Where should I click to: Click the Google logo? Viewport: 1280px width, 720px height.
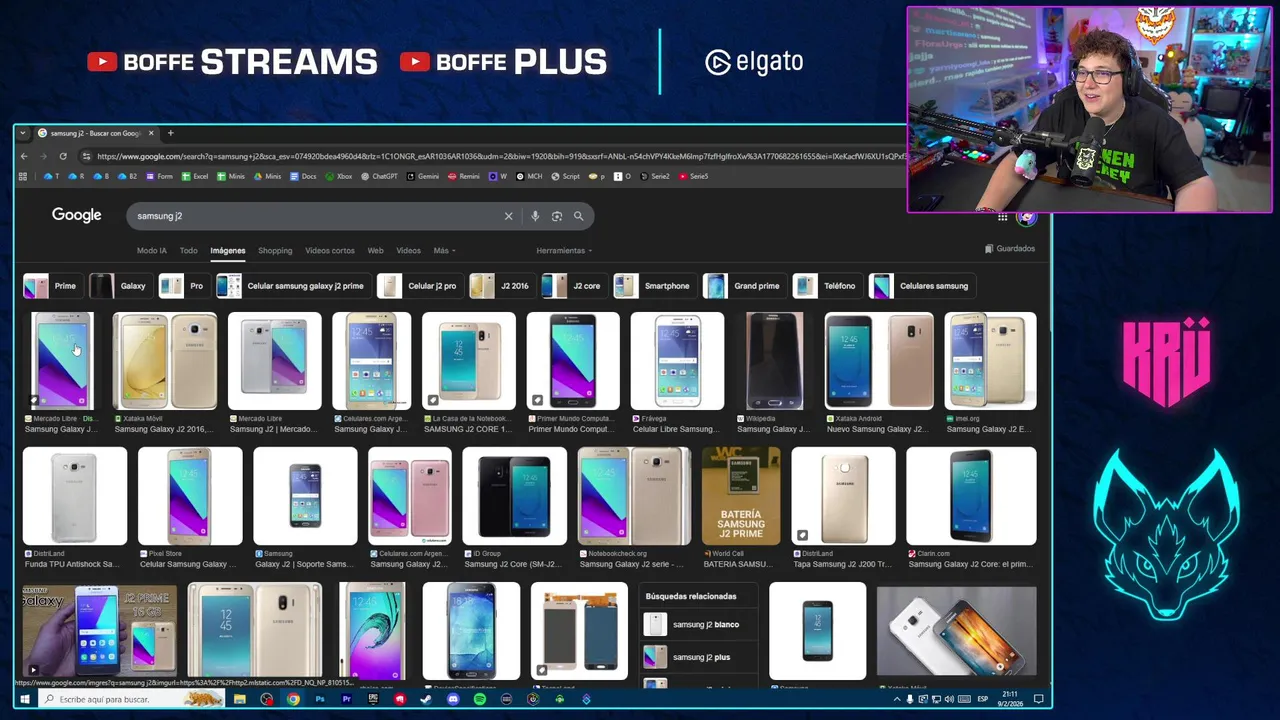77,216
